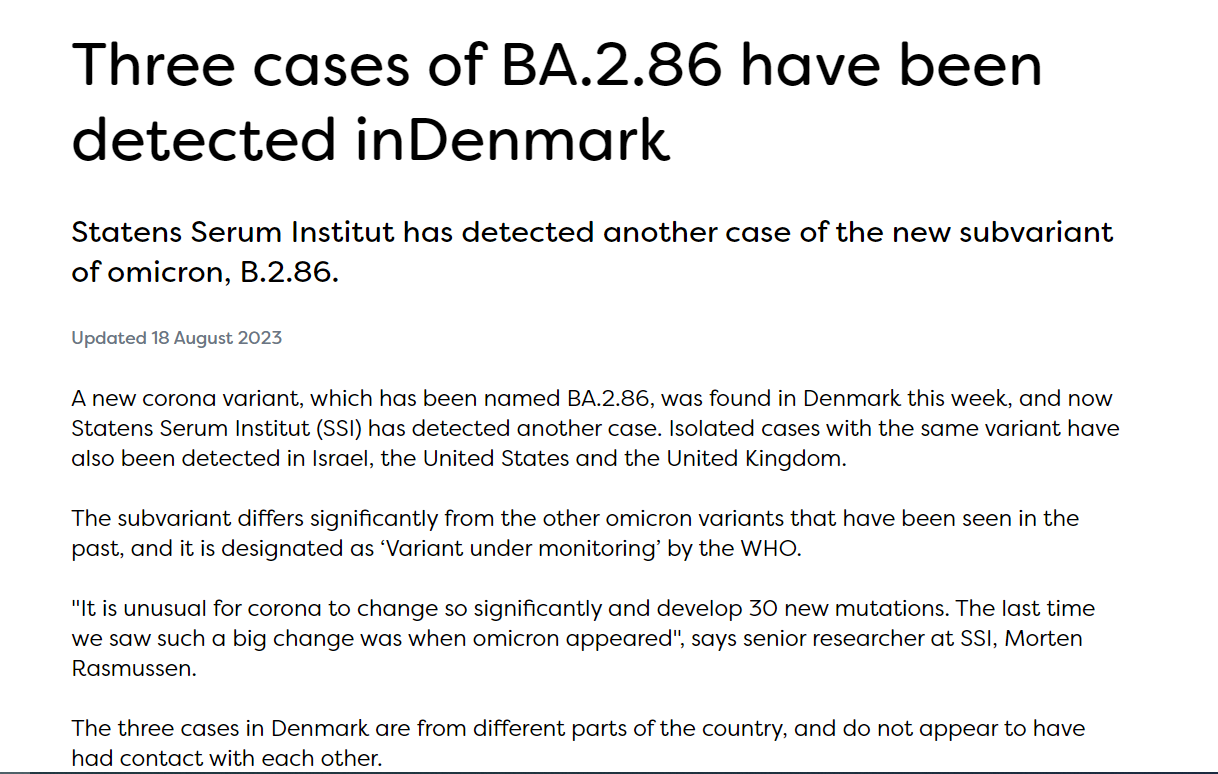The image size is (1218, 774).
Task: Click the paragraph starting "The subvariant differs significantly"
Action: 575,534
